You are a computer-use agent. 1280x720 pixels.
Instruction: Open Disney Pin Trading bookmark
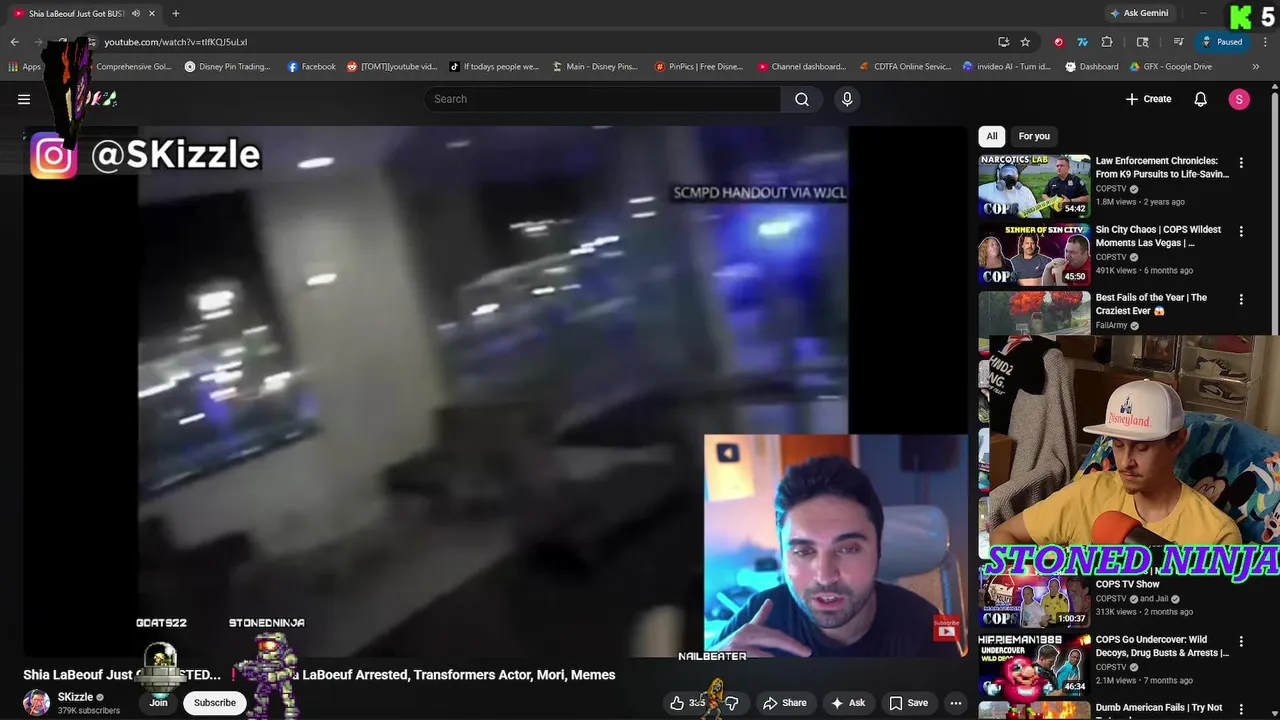pos(227,67)
